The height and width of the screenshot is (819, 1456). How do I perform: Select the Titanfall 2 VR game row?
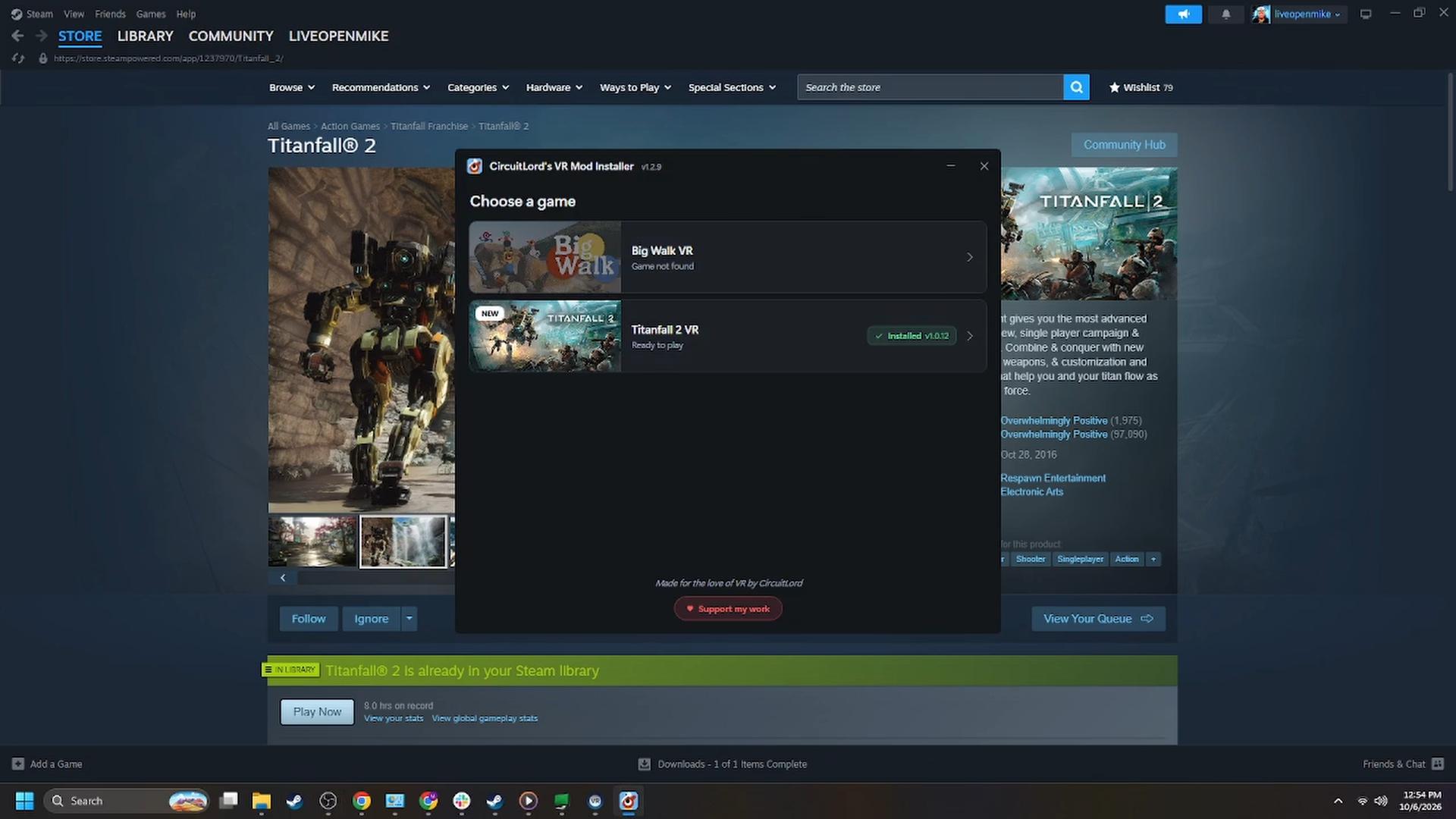point(728,336)
